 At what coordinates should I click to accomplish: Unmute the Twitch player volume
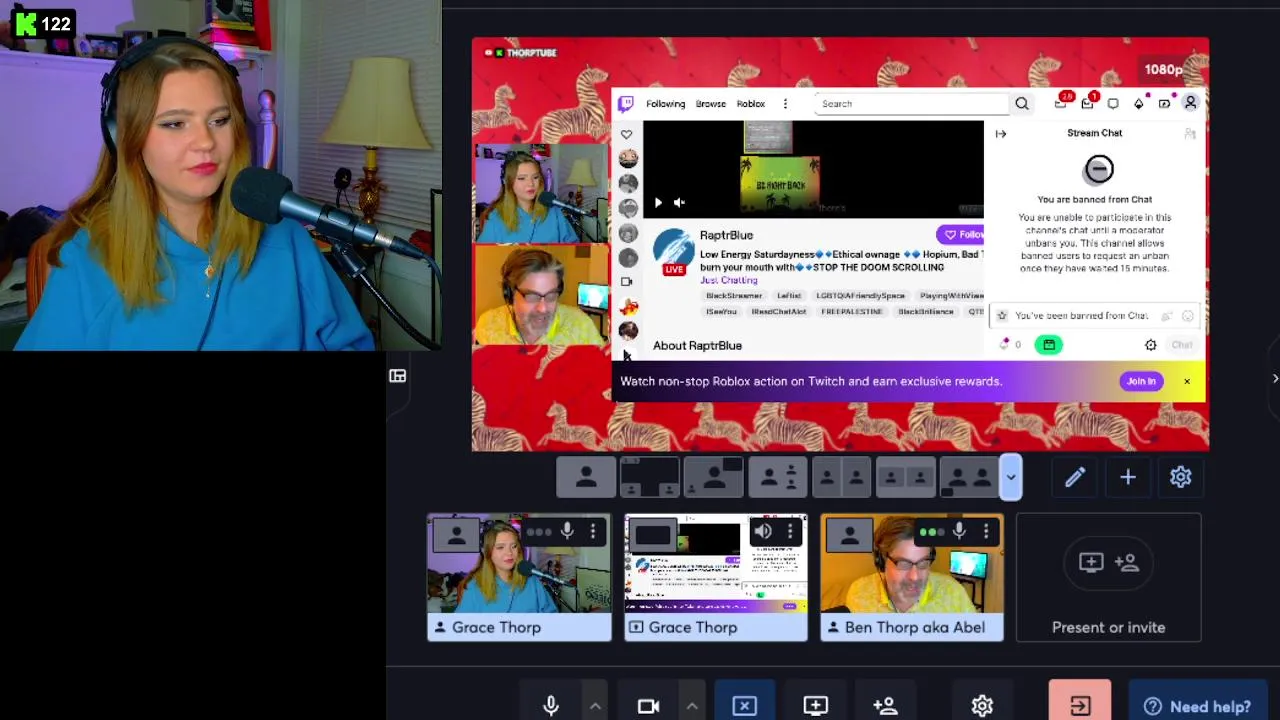click(x=680, y=203)
